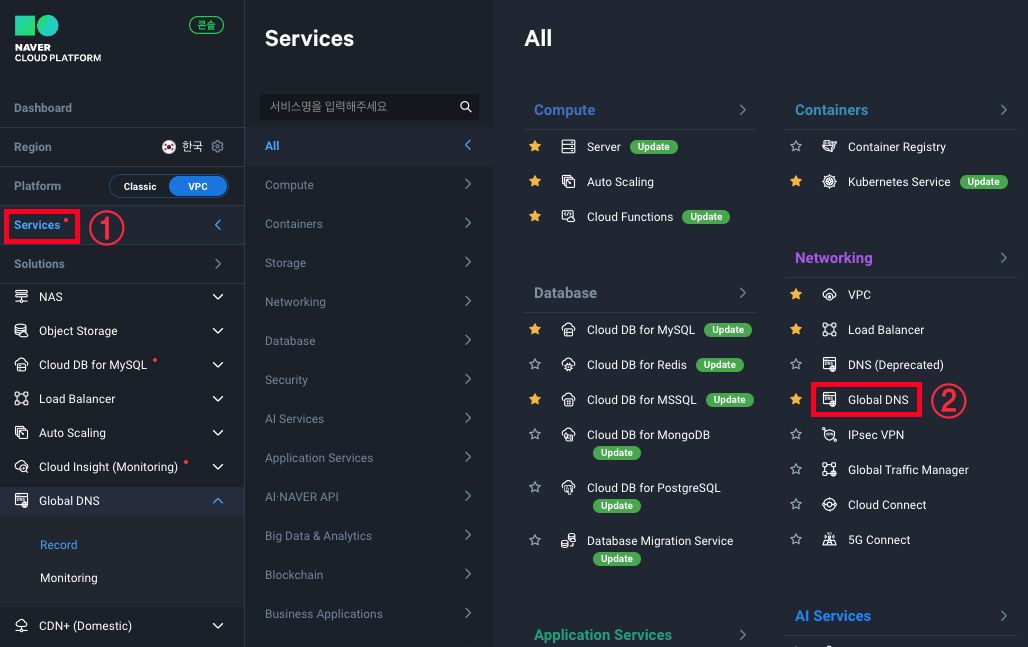This screenshot has height=647, width=1028.
Task: Unfavorite the Server star
Action: [x=535, y=146]
